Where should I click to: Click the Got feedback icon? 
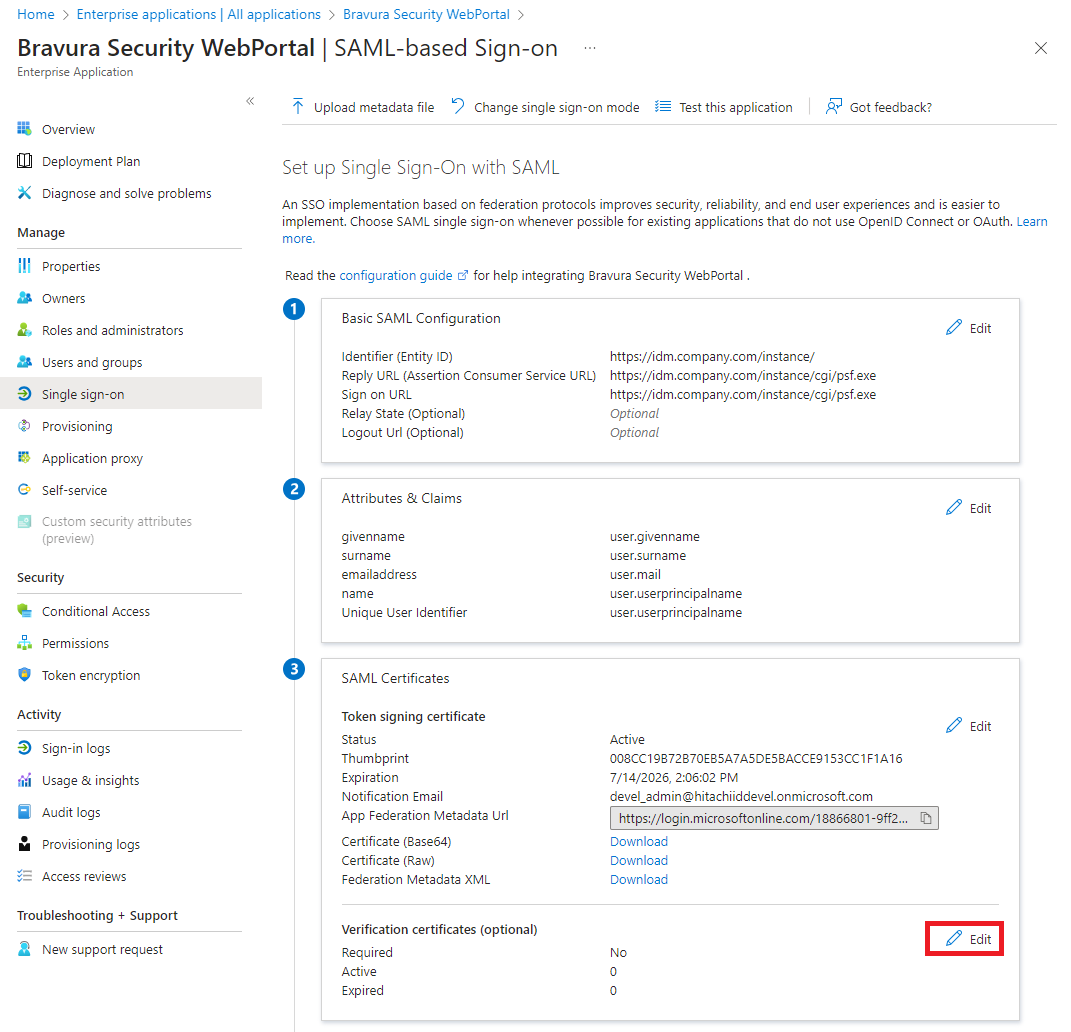pos(878,106)
